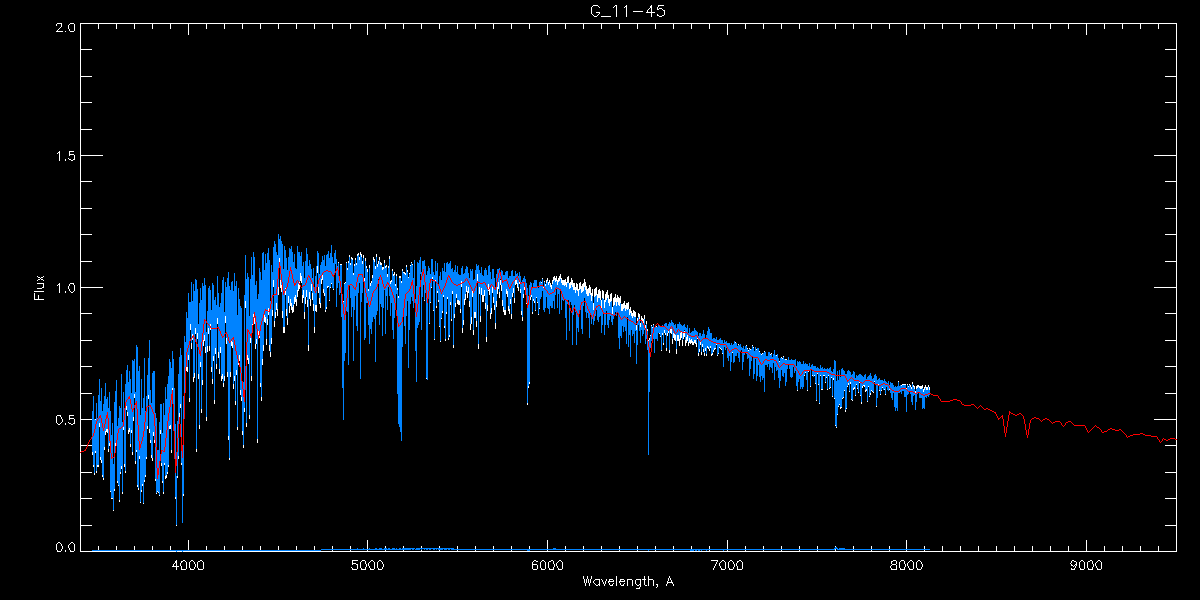Click the 2.0 flux tick label
Image resolution: width=1200 pixels, height=600 pixels.
64,28
